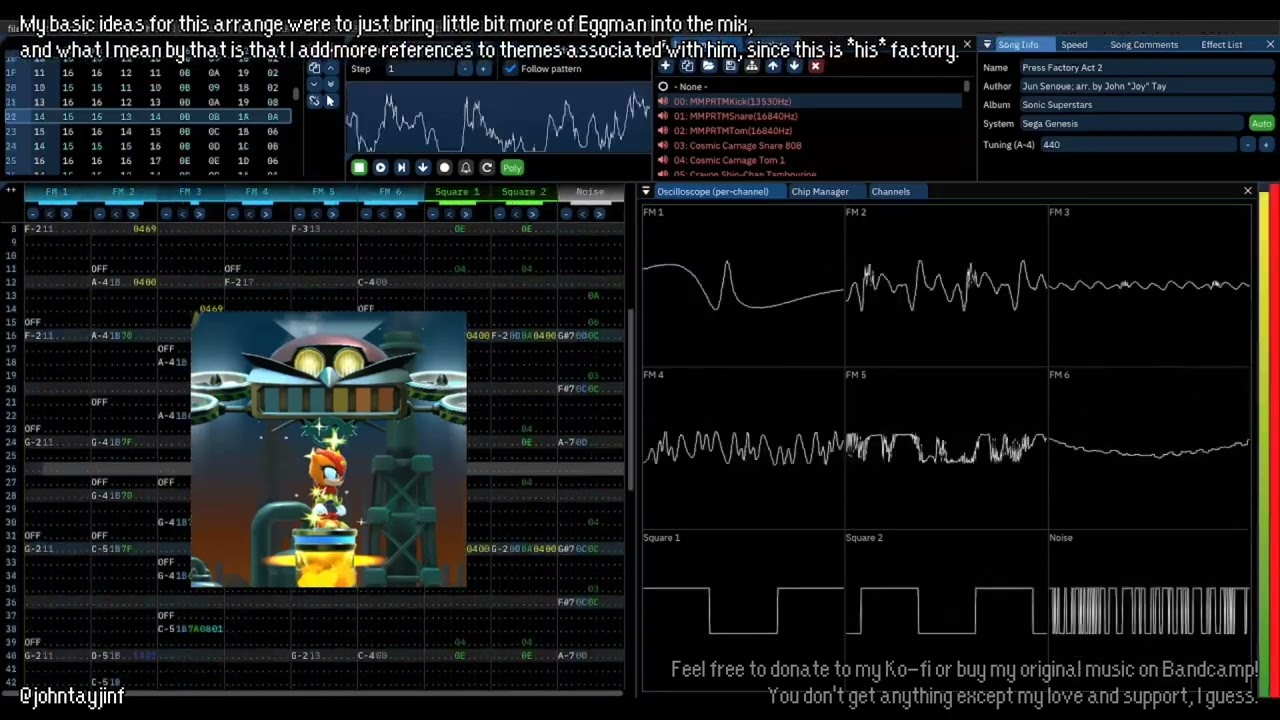Image resolution: width=1280 pixels, height=720 pixels.
Task: Delete the selected instrument with the red X
Action: pos(815,66)
